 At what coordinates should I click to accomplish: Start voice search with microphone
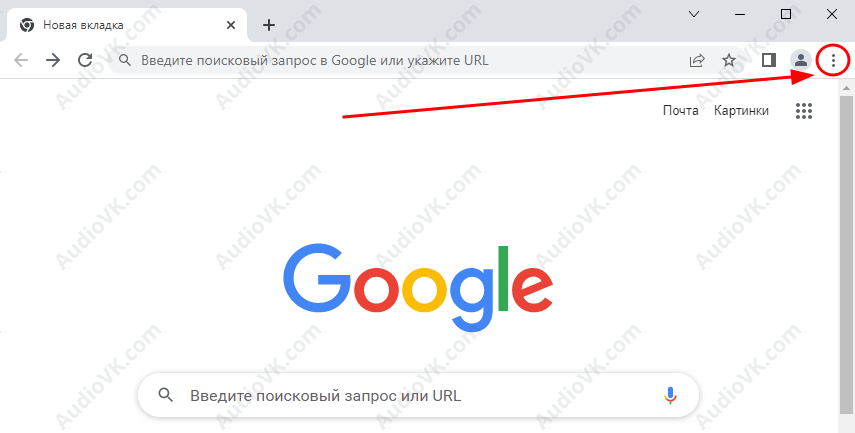pos(670,395)
